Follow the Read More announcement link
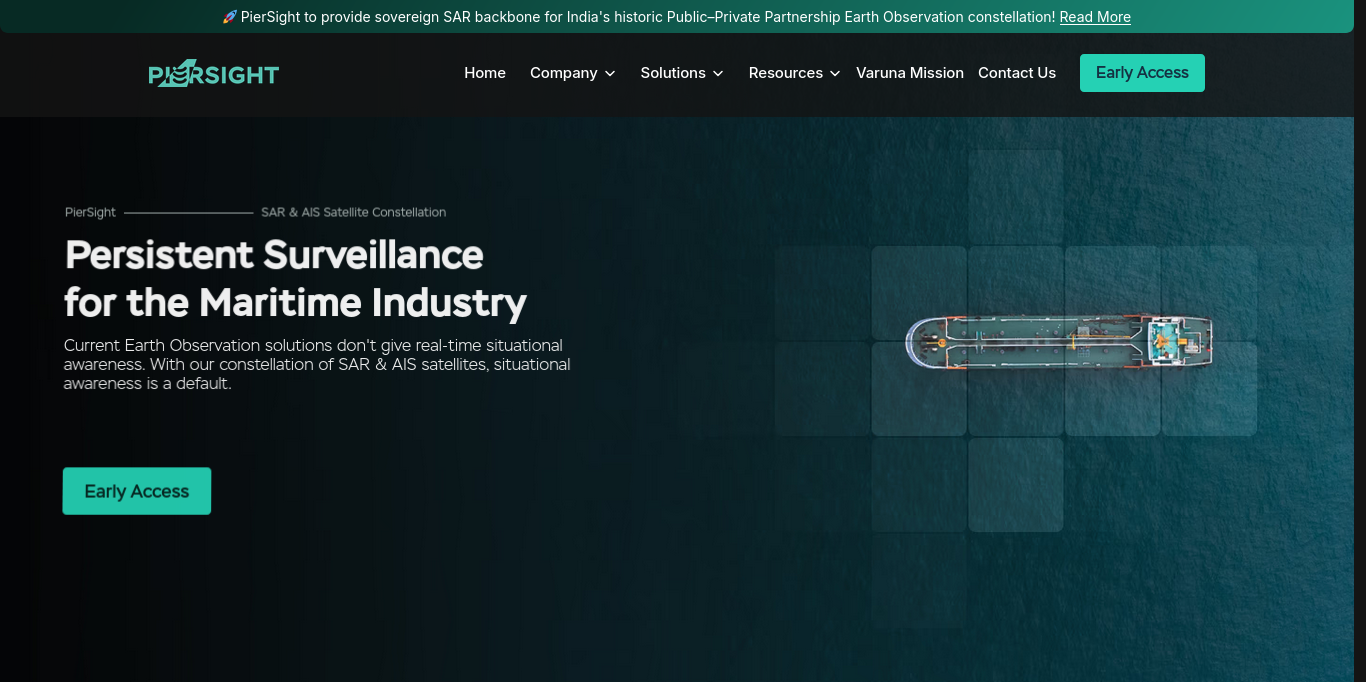 (x=1095, y=17)
